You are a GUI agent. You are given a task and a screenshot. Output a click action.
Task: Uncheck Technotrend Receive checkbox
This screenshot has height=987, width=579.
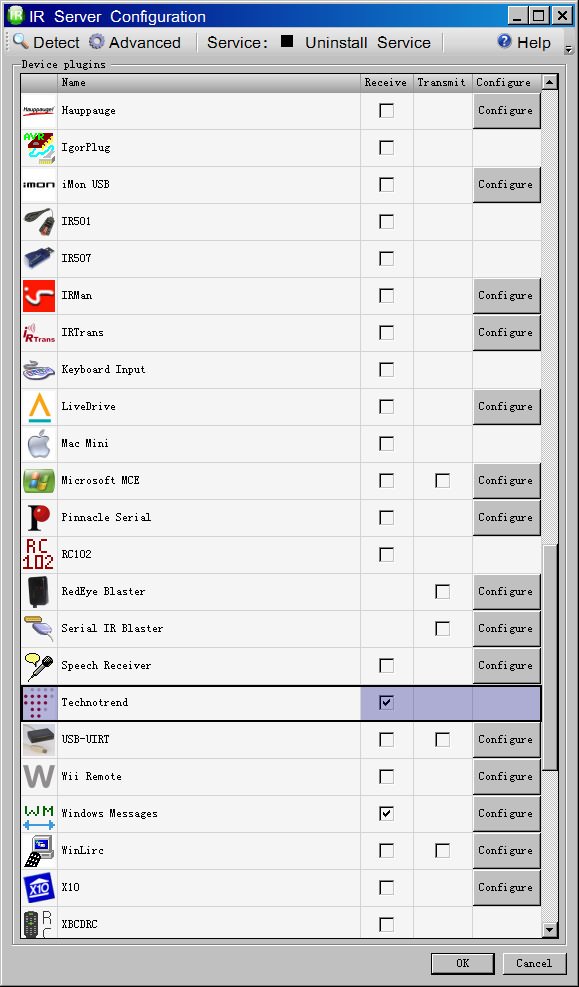(x=386, y=702)
